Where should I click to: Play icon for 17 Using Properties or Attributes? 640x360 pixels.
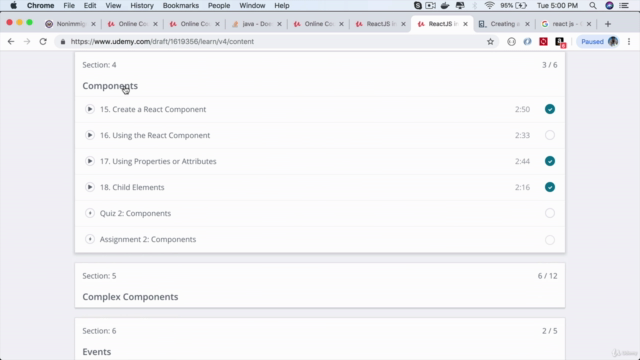pos(90,161)
